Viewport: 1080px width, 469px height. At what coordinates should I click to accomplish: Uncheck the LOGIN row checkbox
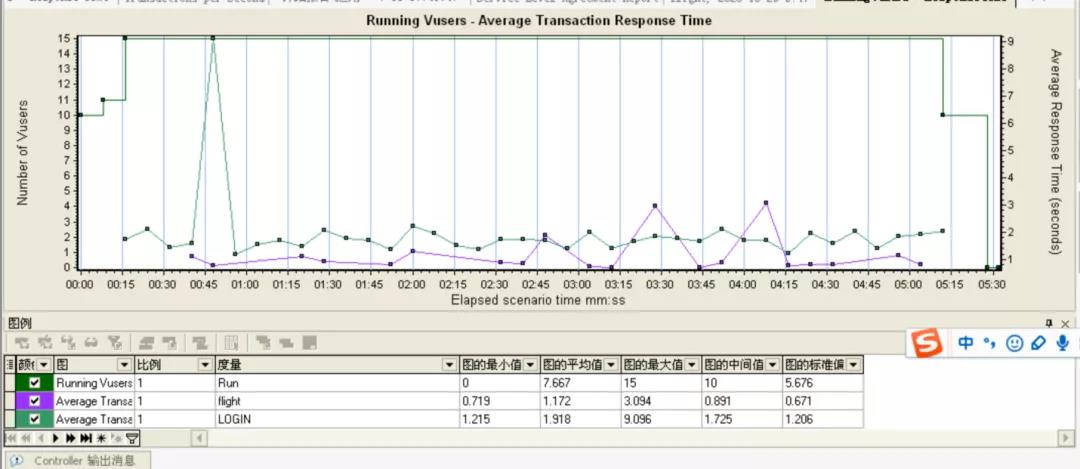[35, 419]
